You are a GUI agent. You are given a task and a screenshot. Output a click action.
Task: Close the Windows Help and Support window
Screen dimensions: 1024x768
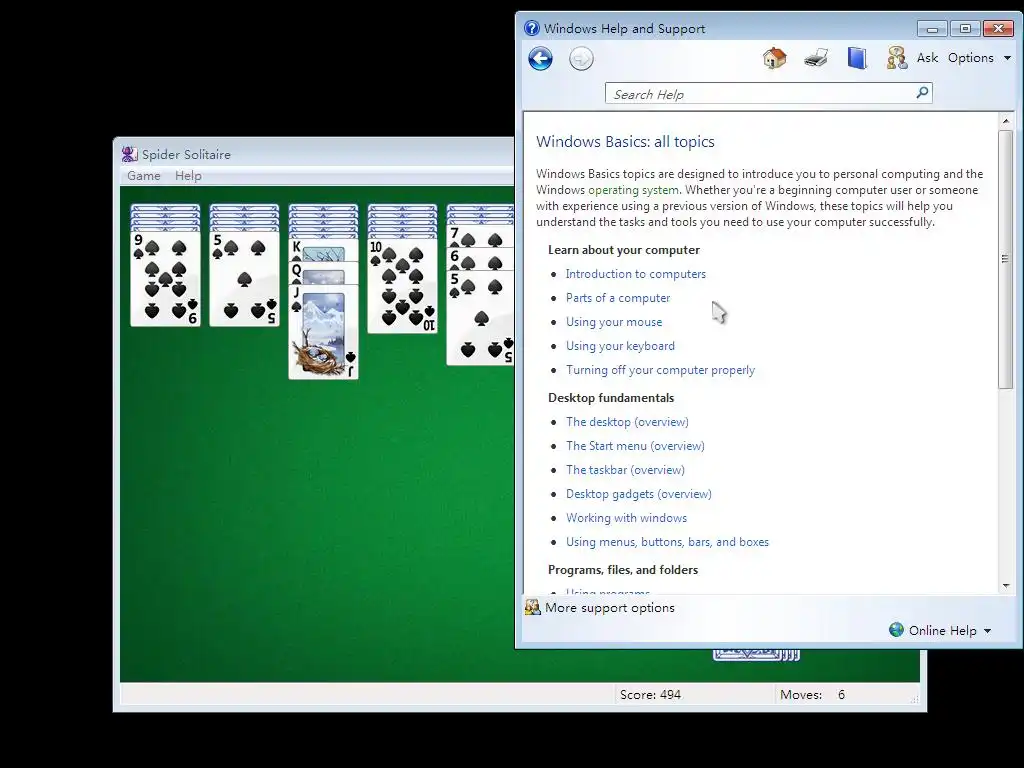click(x=998, y=28)
